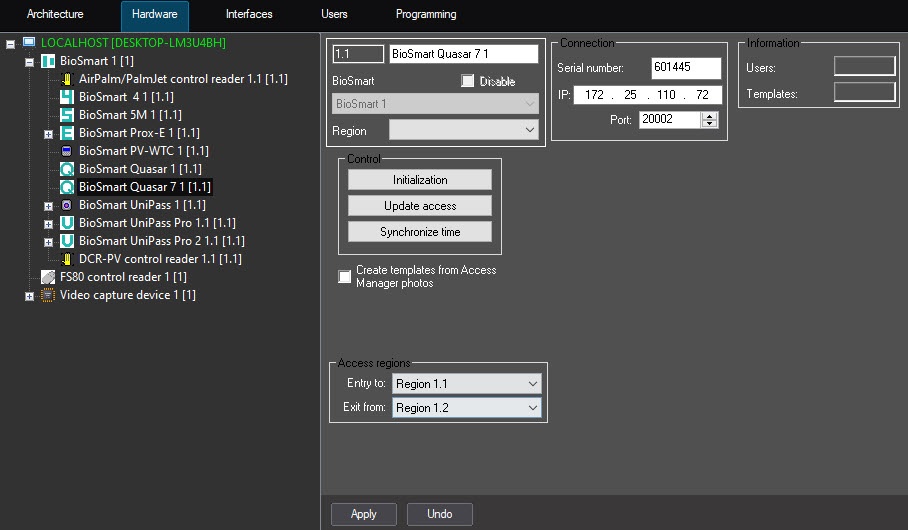
Task: Open the Programming tab
Action: [x=426, y=15]
